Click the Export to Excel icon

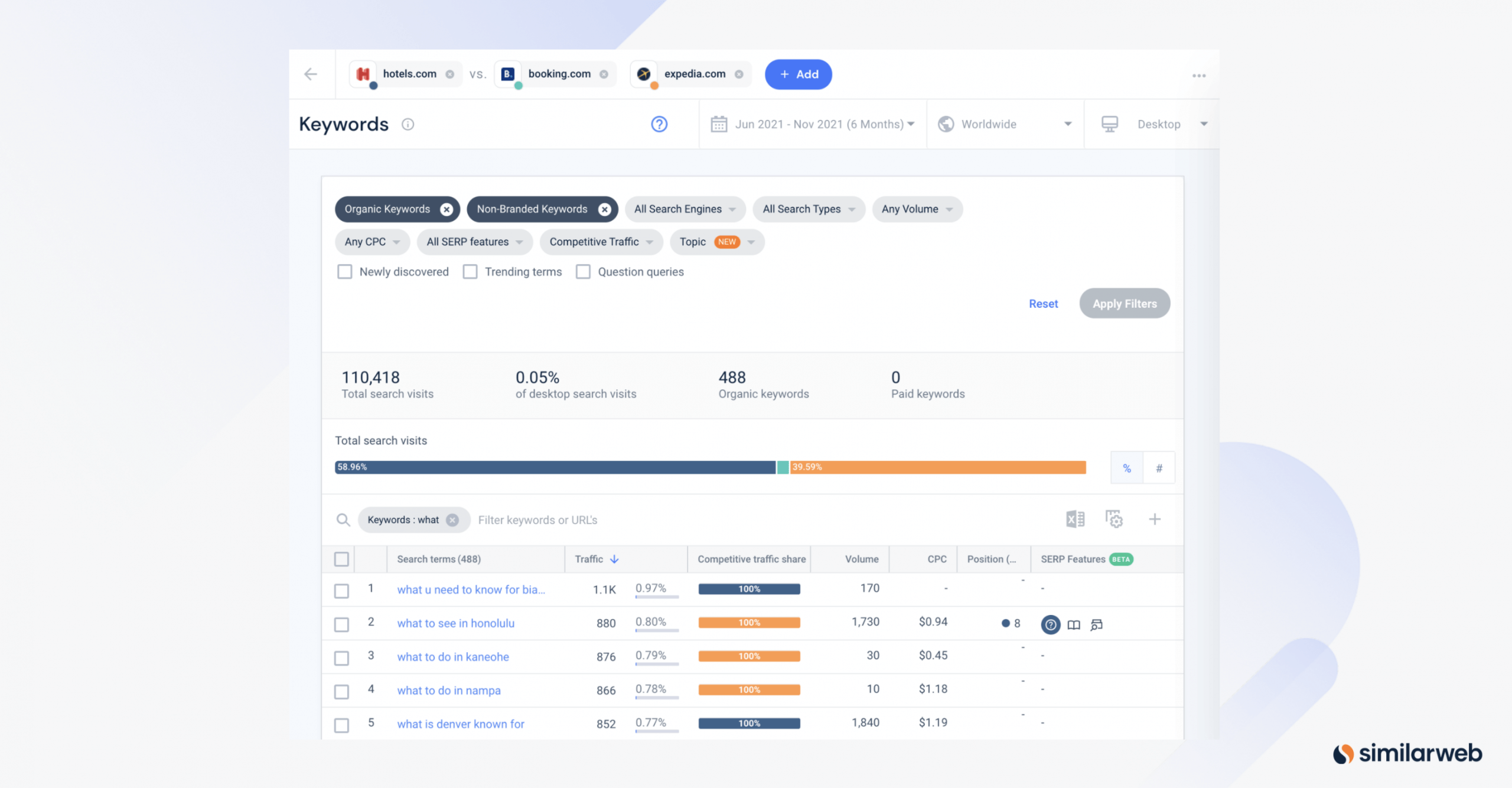click(1075, 519)
